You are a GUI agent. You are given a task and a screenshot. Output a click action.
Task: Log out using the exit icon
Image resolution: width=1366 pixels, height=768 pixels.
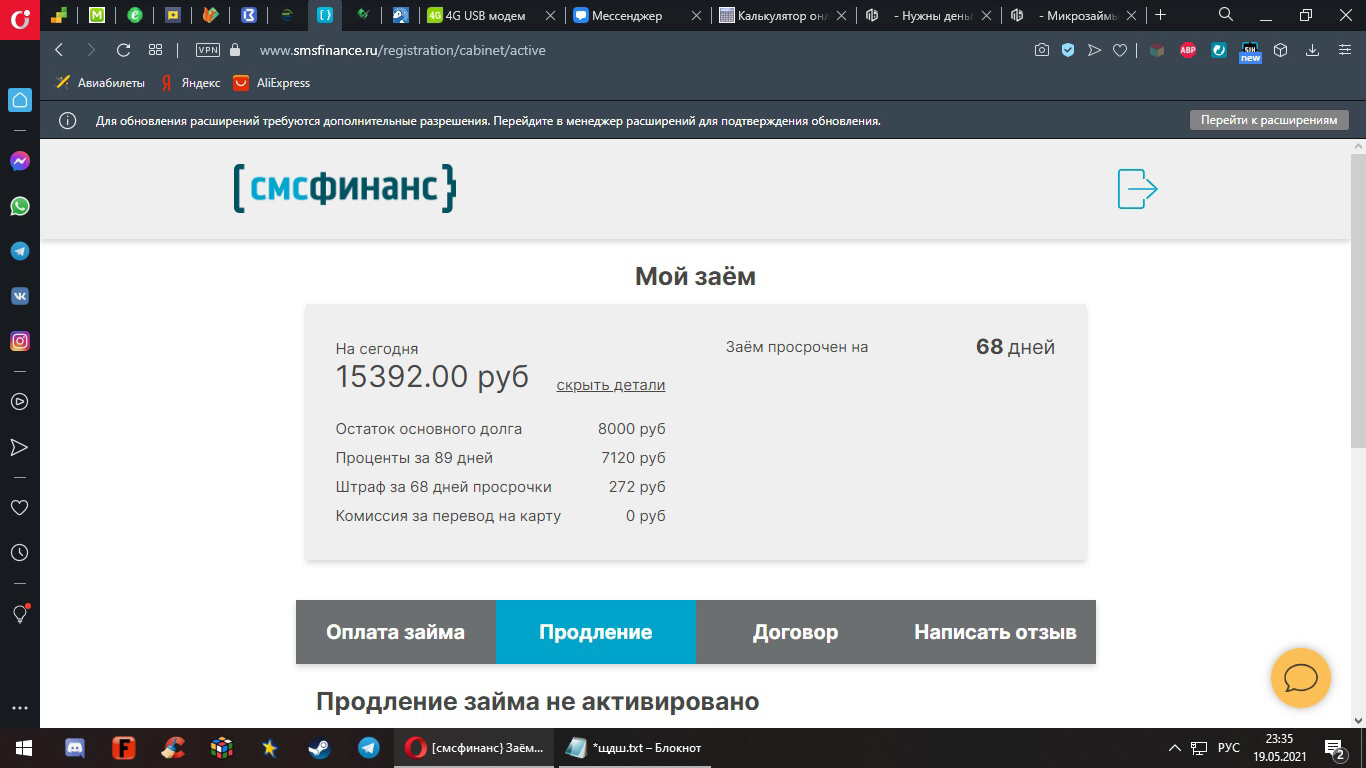[1137, 189]
